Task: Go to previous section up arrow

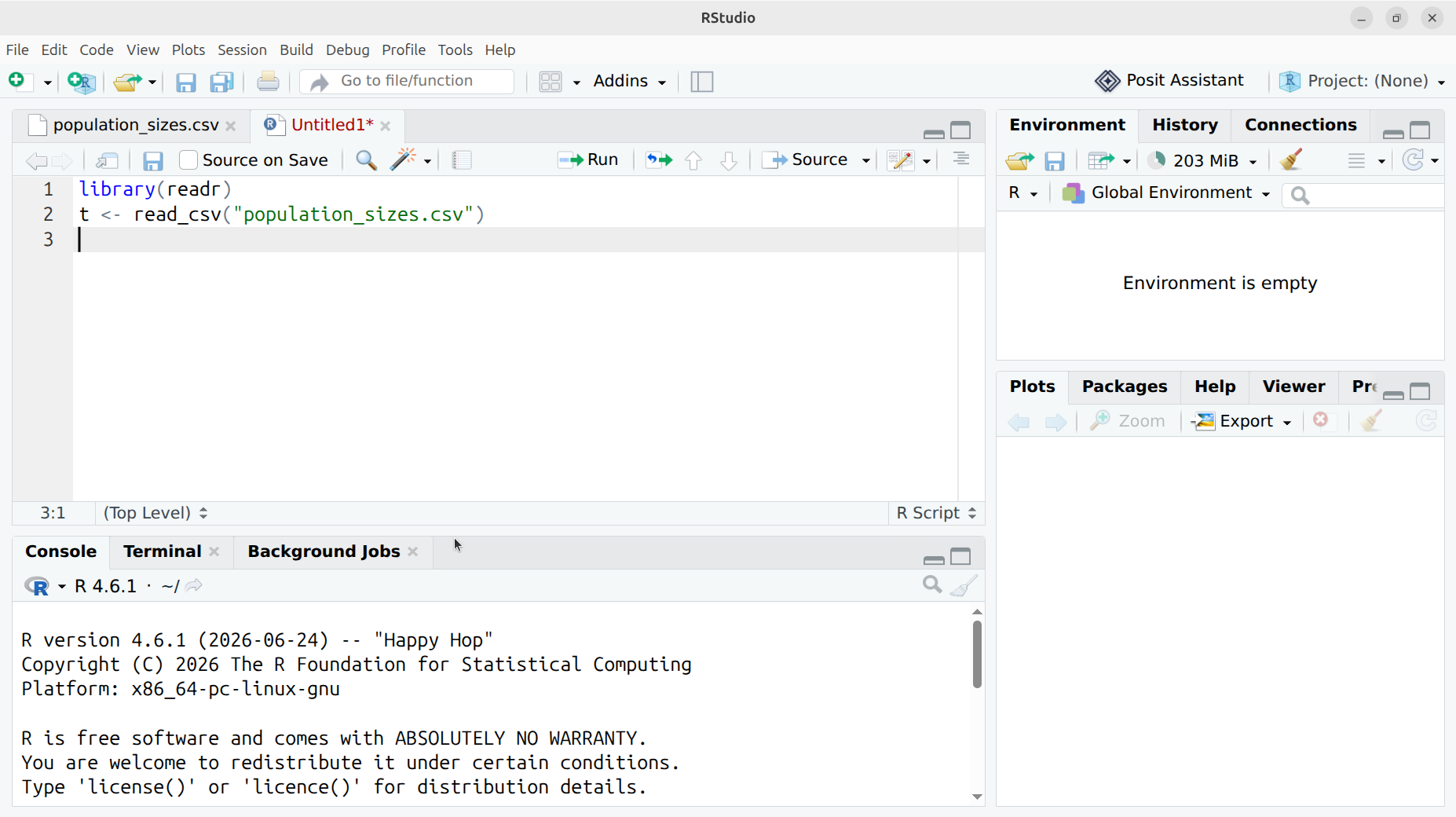Action: click(693, 160)
